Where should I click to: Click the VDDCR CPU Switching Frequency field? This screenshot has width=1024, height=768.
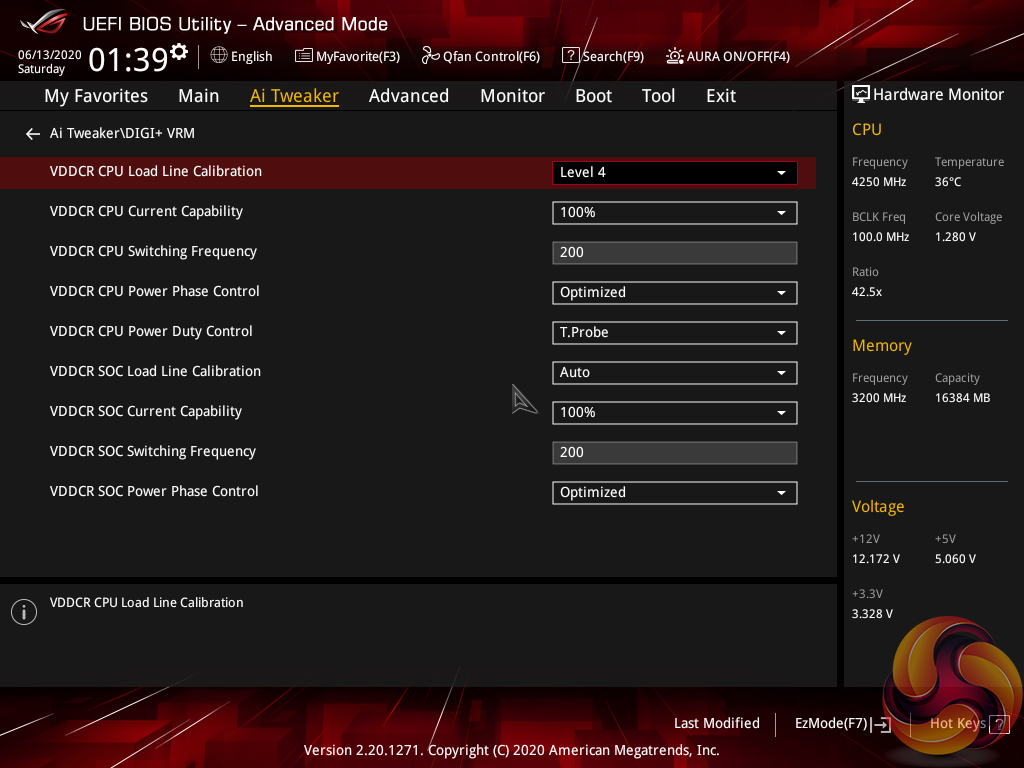point(674,252)
